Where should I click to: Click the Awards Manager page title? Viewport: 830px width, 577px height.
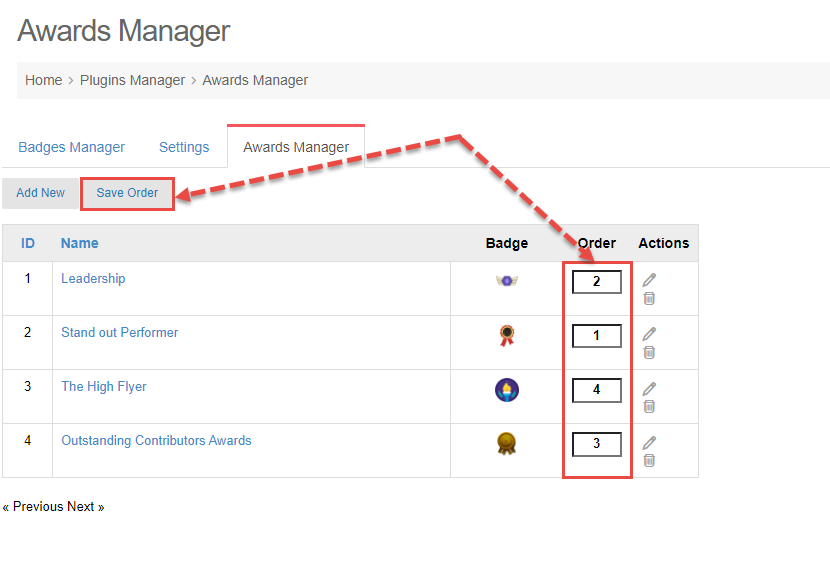(123, 31)
